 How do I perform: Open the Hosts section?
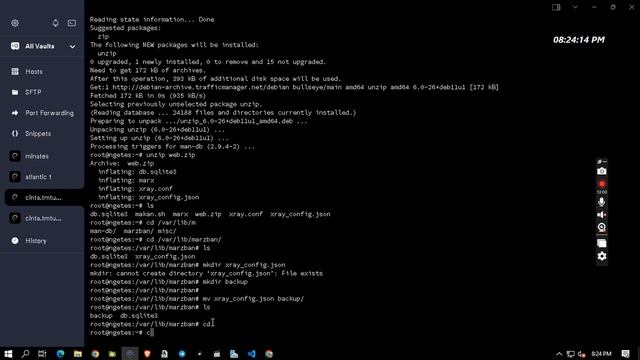(34, 71)
